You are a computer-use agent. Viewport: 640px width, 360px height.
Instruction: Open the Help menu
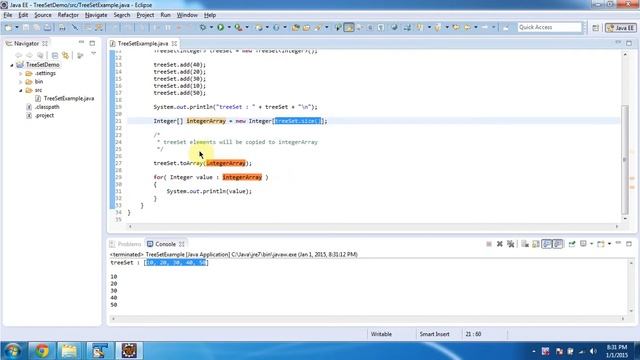pos(210,15)
